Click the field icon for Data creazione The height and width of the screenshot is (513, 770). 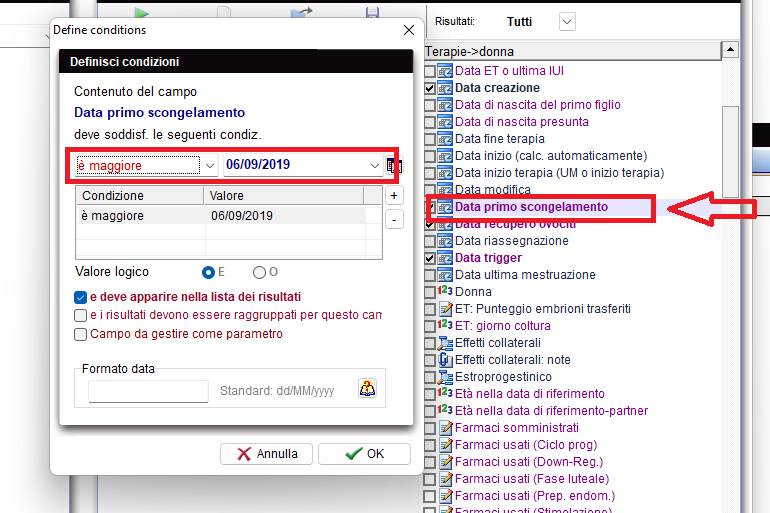[445, 88]
